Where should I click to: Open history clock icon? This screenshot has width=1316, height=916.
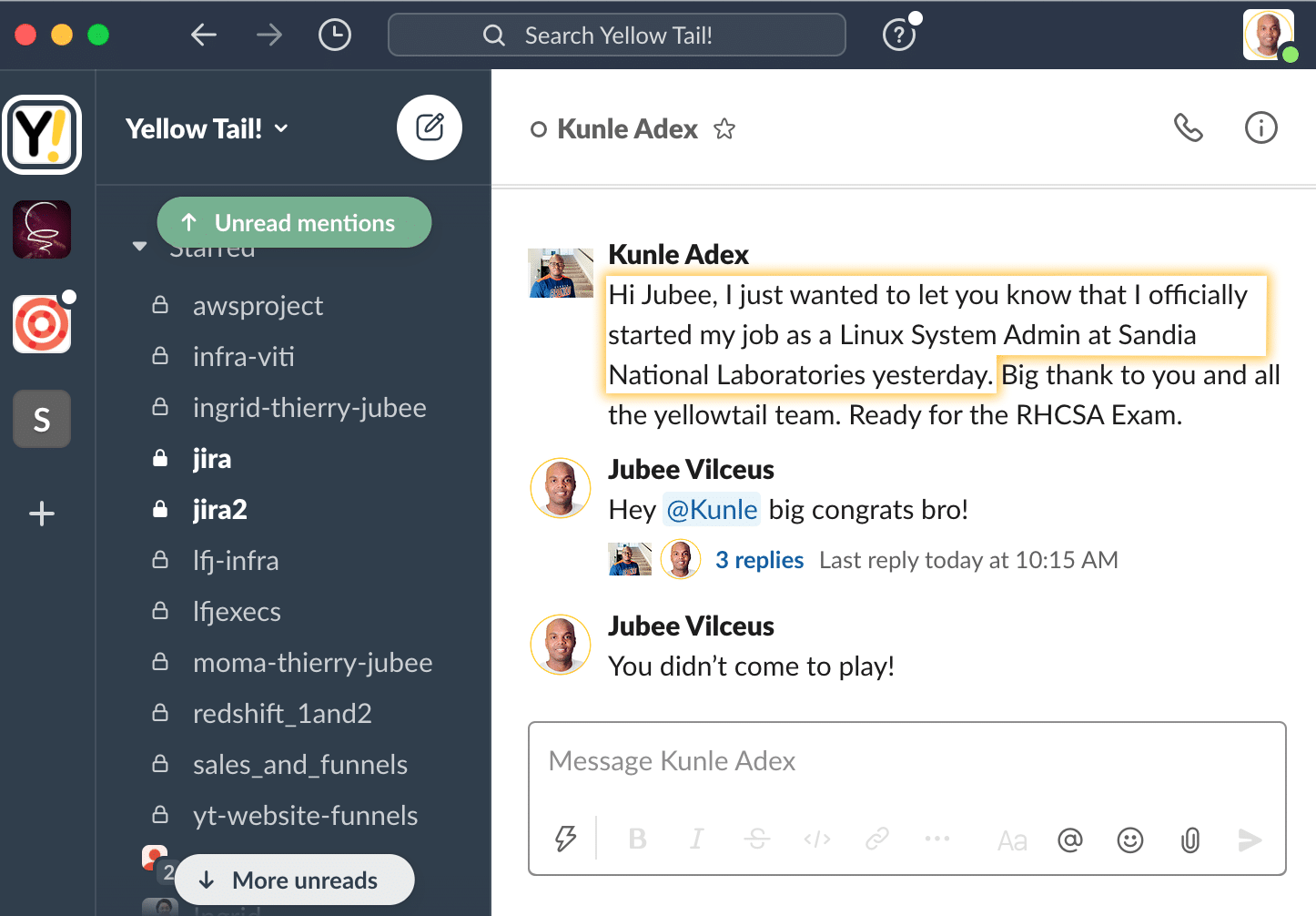335,36
